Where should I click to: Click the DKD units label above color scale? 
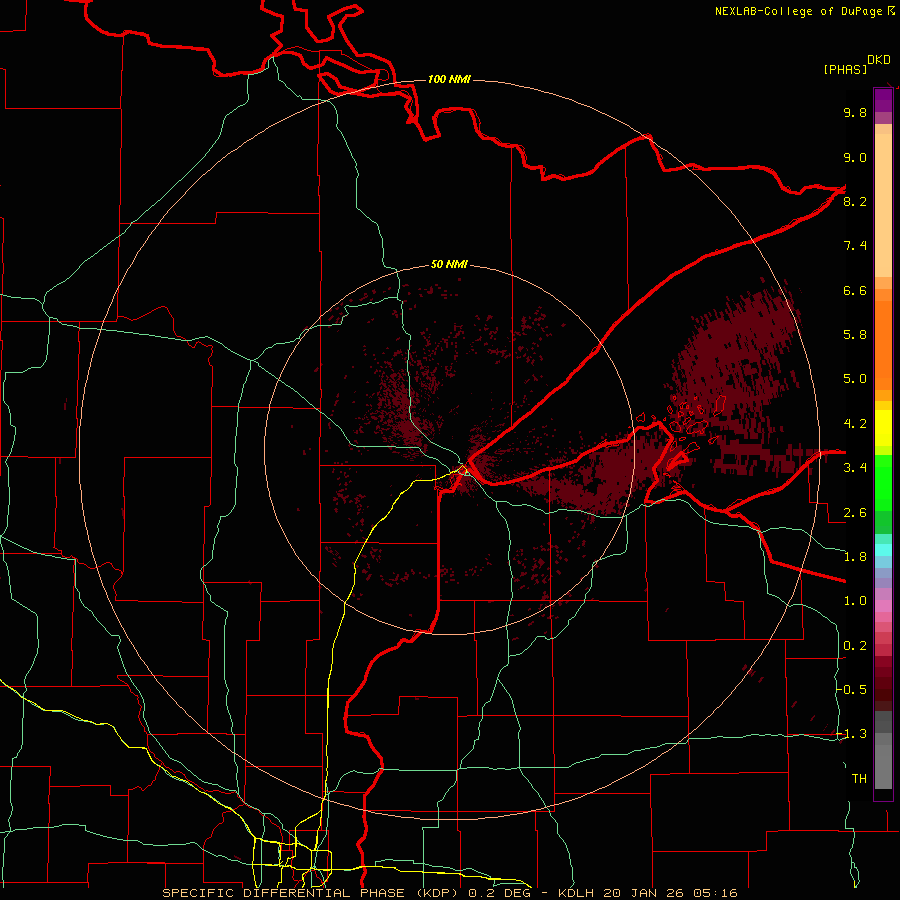[879, 60]
